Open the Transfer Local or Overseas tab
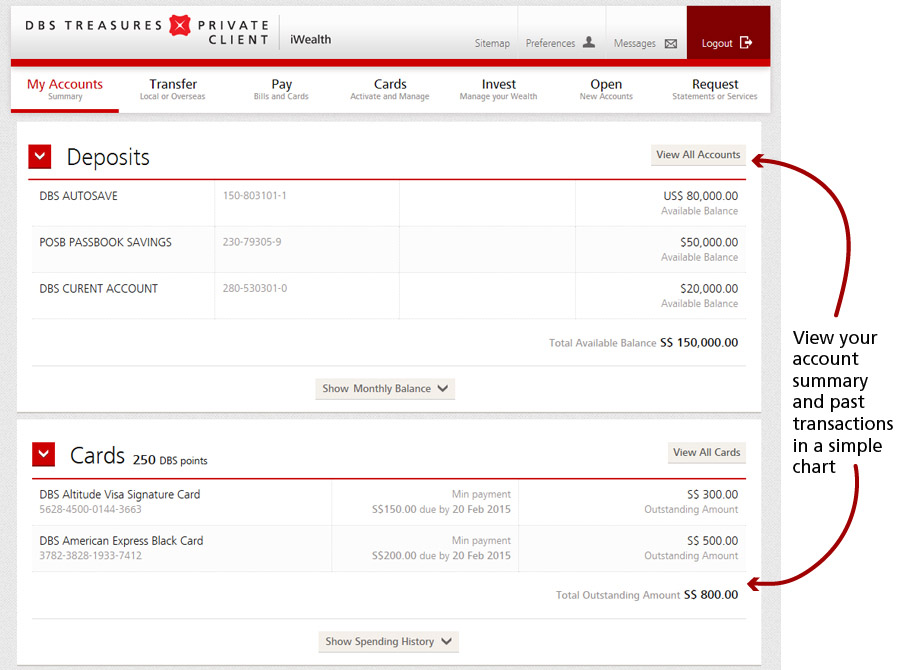The image size is (910, 670). point(172,89)
